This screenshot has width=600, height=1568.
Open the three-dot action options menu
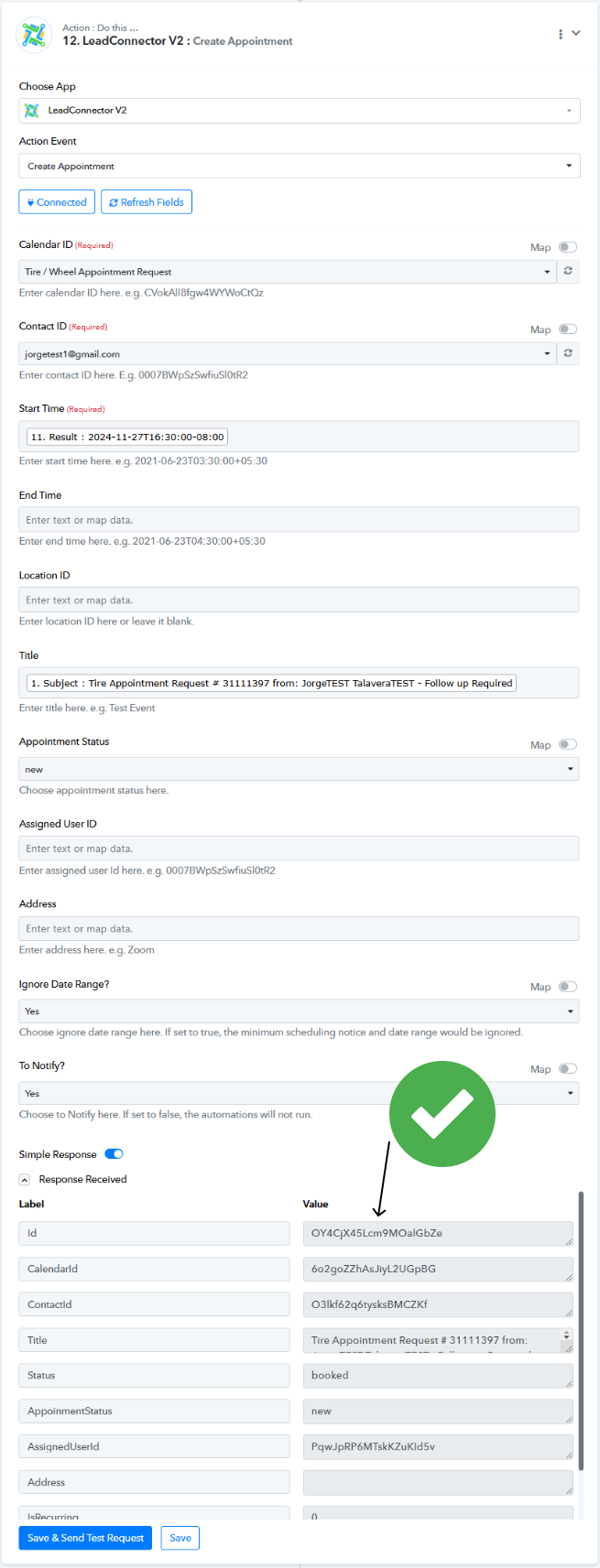[561, 34]
